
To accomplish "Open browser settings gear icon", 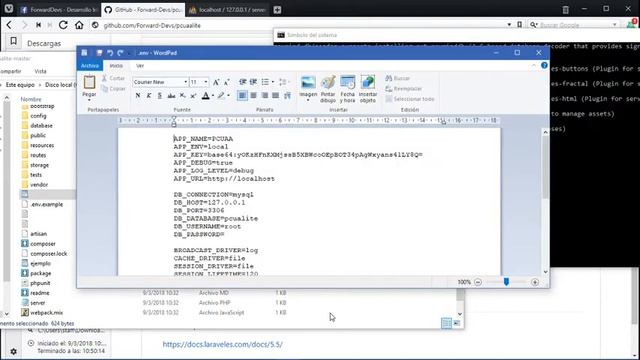I will coord(13,351).
